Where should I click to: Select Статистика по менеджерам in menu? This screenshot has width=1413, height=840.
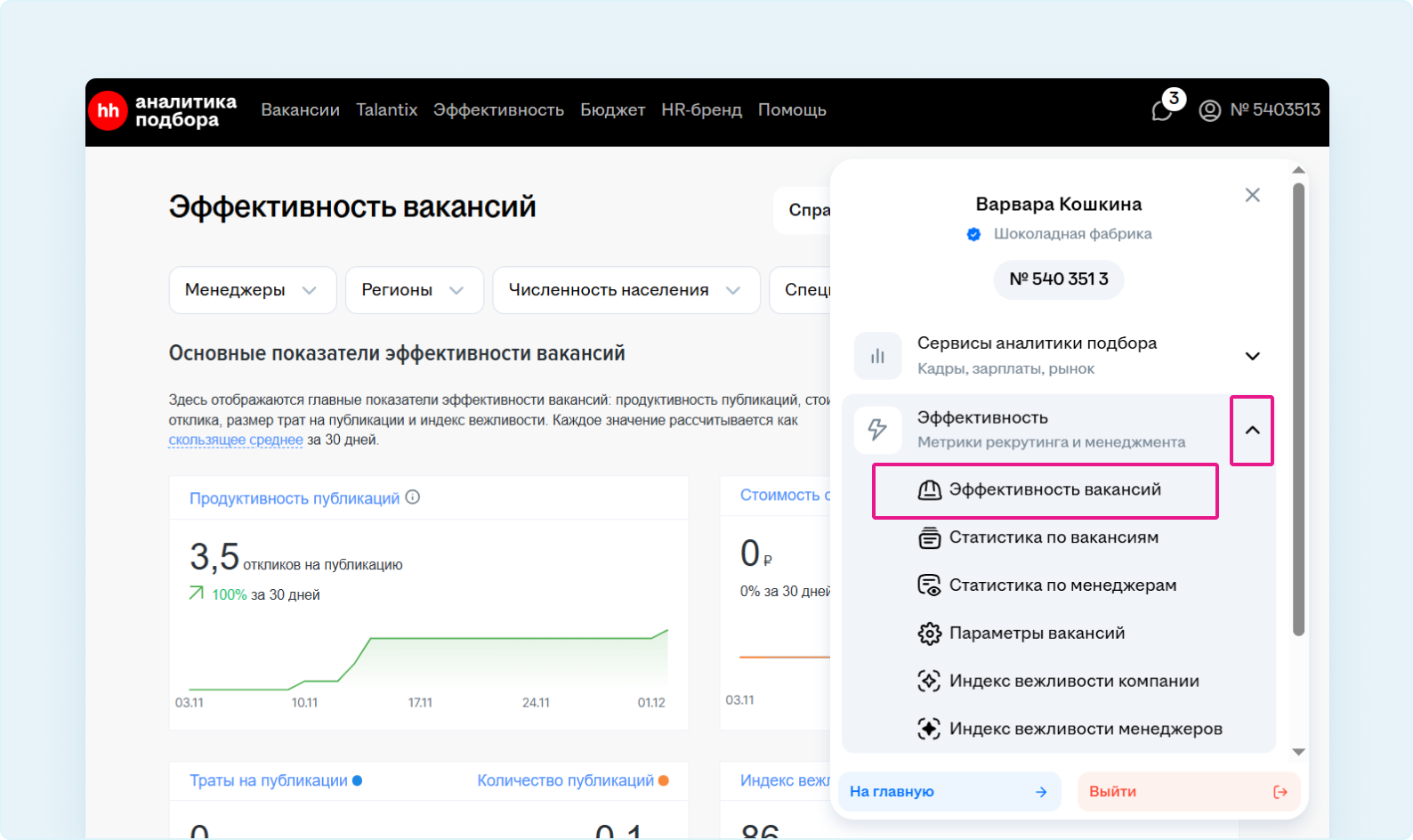pos(1062,586)
